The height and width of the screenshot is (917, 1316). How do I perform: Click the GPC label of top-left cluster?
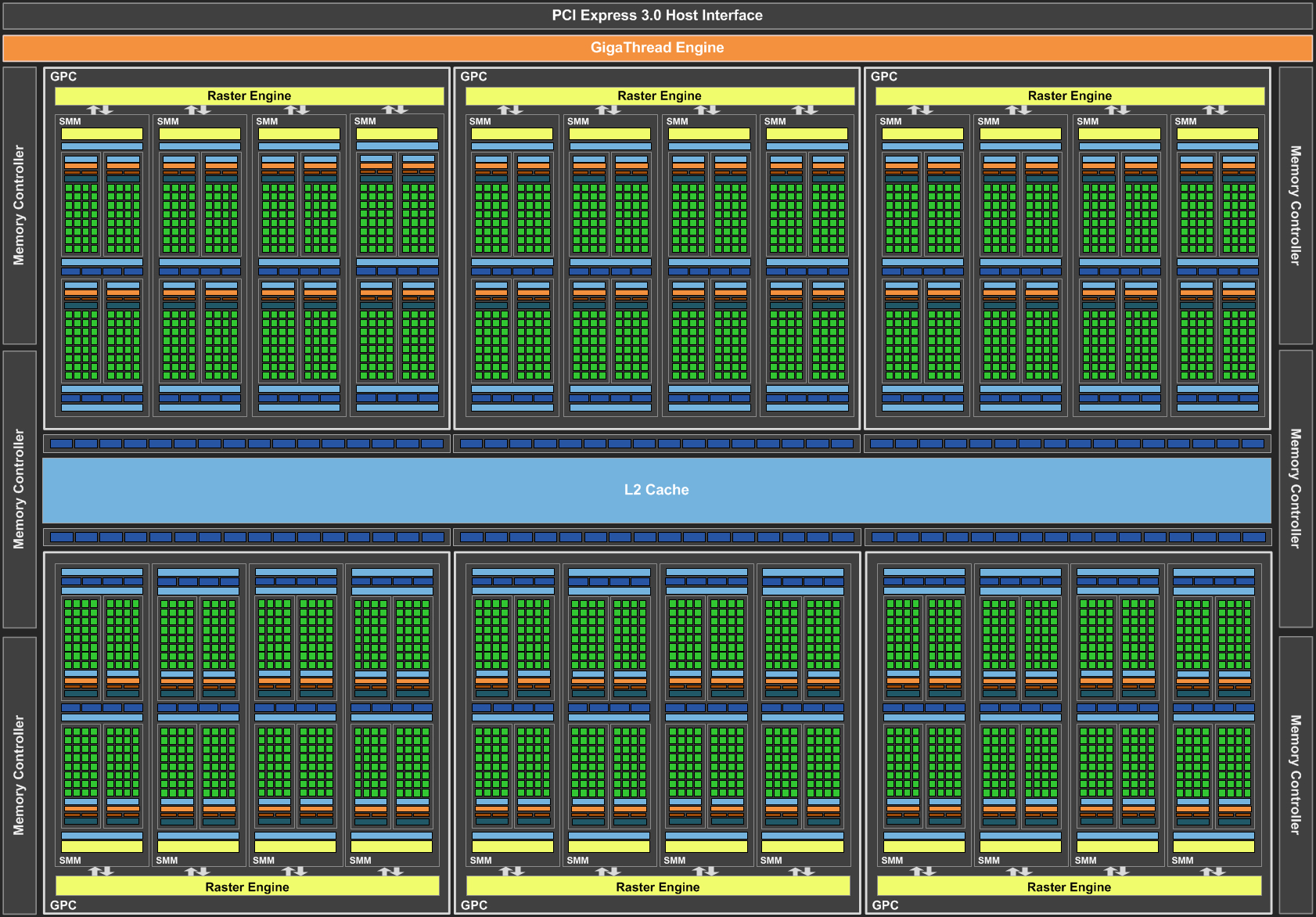(x=63, y=77)
